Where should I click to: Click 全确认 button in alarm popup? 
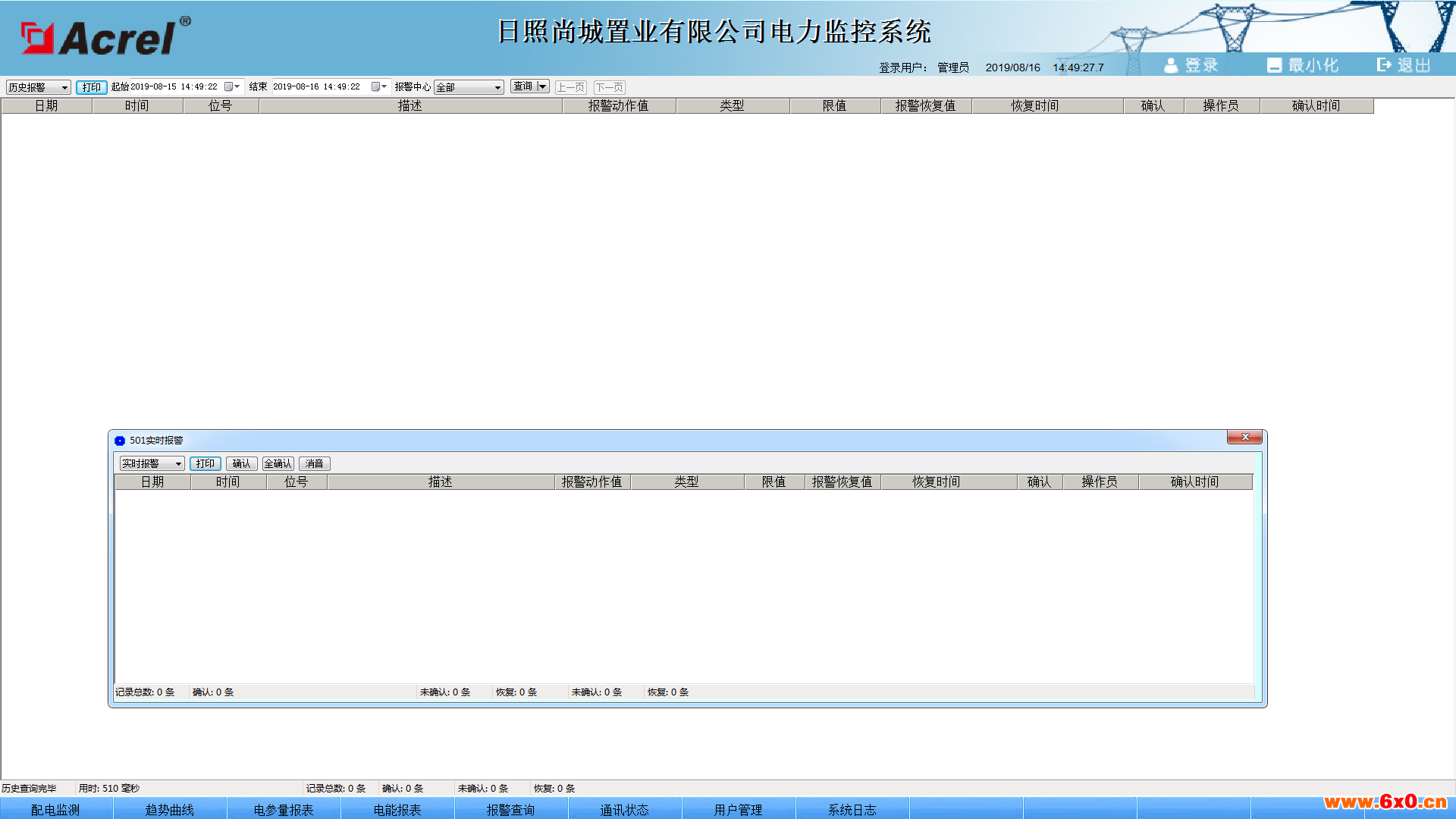point(278,463)
